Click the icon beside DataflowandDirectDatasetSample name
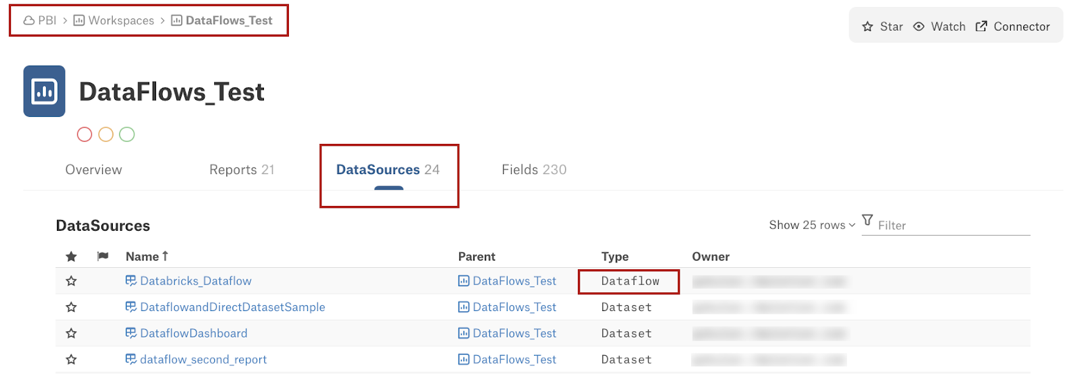The image size is (1080, 374). tap(131, 307)
